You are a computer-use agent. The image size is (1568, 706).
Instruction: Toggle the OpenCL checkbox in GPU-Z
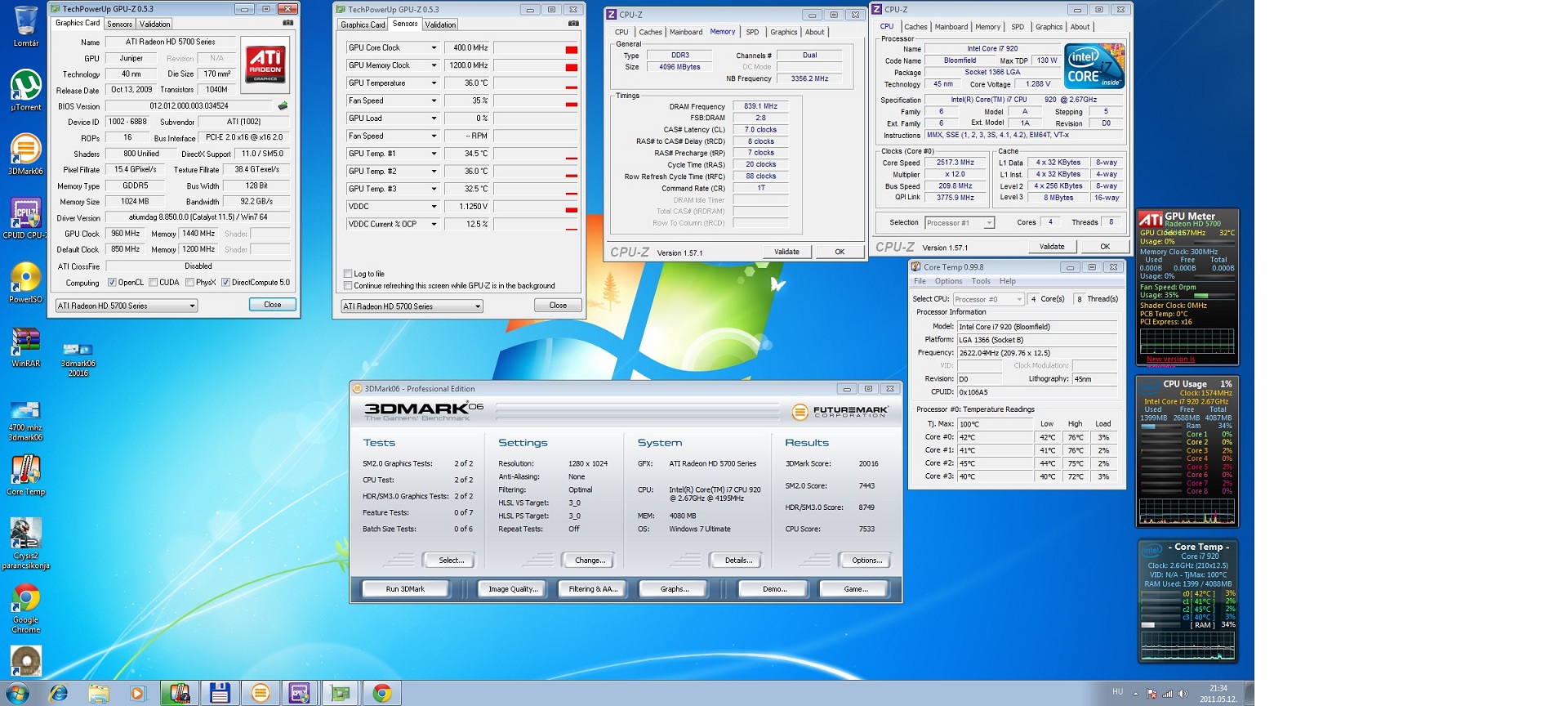pos(112,283)
